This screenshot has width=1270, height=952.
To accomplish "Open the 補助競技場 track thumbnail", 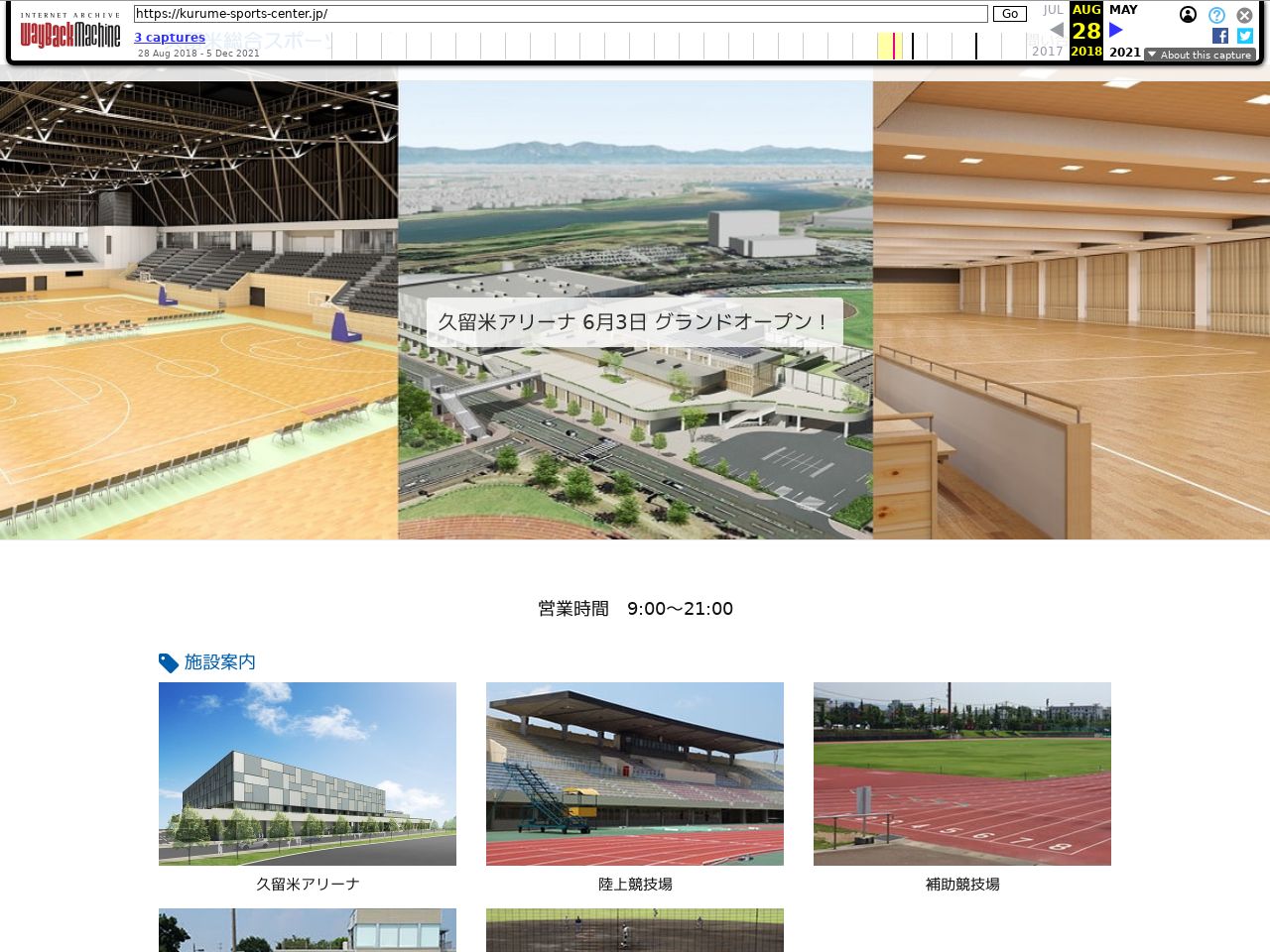I will [962, 773].
